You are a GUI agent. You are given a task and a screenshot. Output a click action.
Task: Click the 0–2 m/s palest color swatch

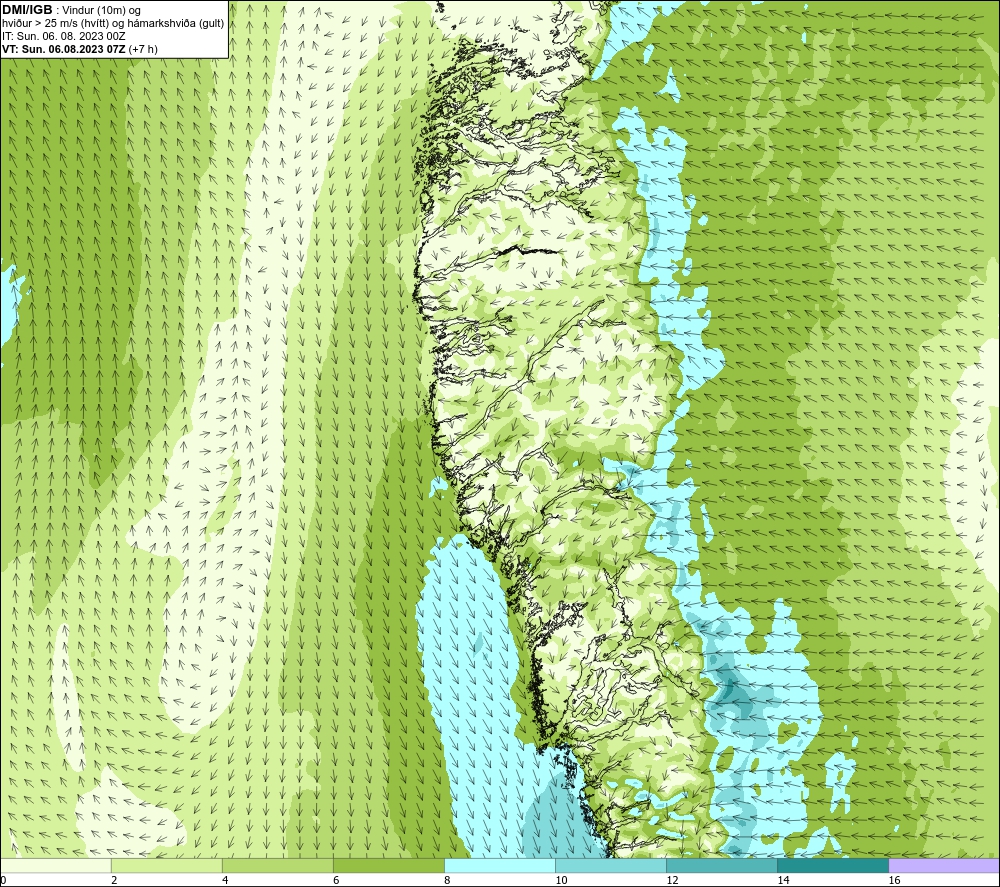[56, 865]
